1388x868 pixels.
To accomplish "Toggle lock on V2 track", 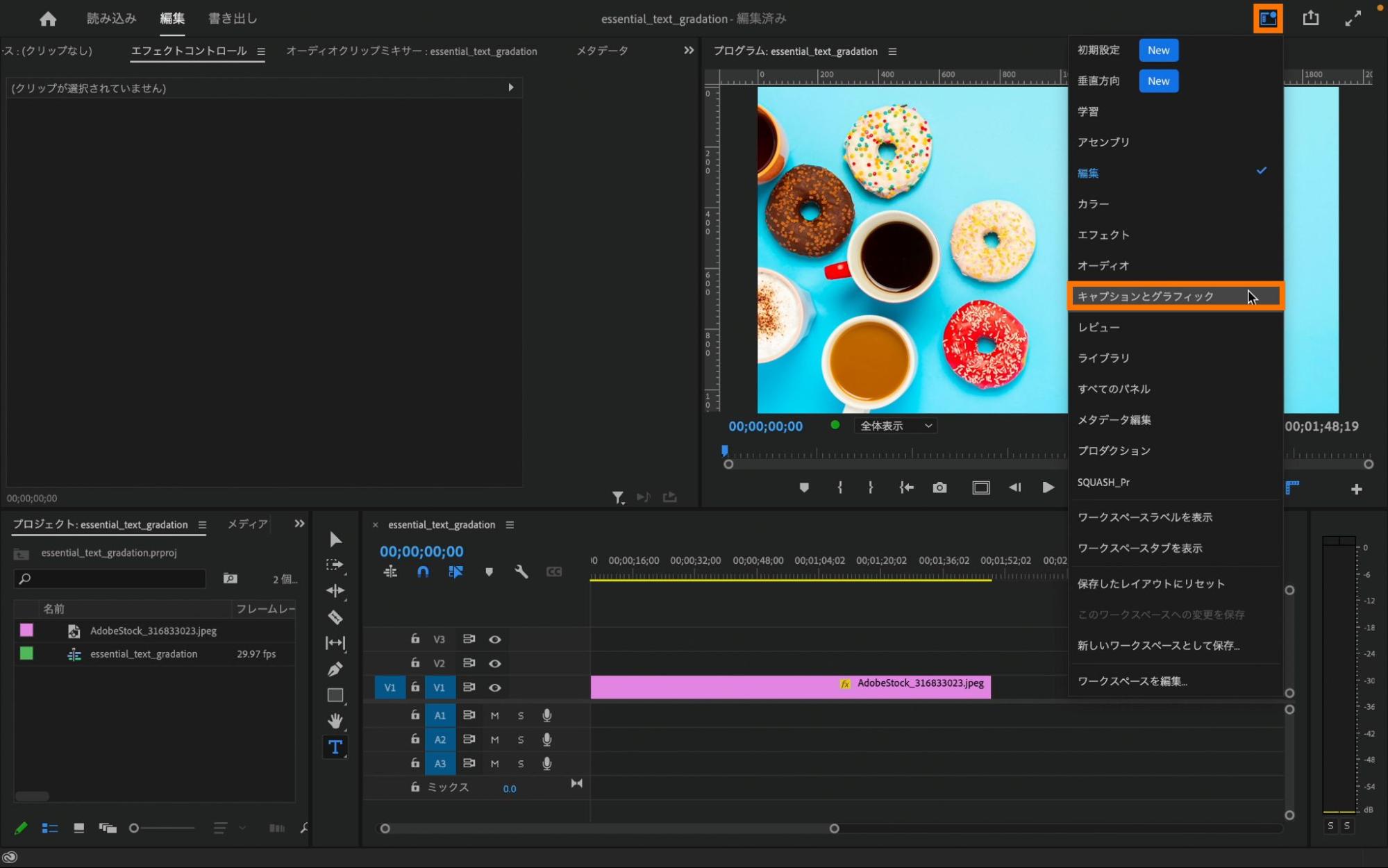I will [x=415, y=663].
